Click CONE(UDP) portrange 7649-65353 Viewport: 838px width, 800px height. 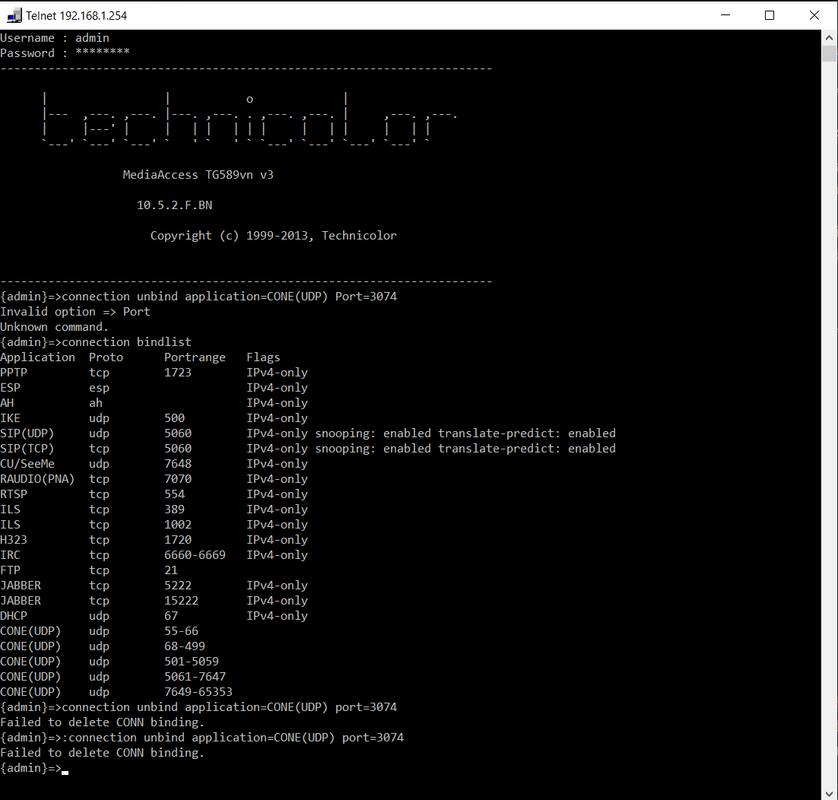click(x=198, y=692)
